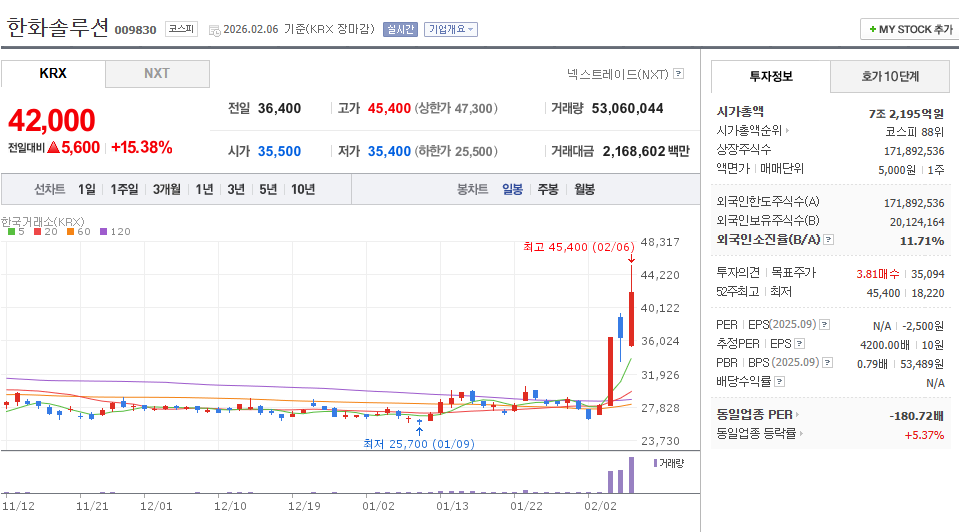The height and width of the screenshot is (532, 959).
Task: Click the purple 120-day moving average swatch
Action: 103,232
